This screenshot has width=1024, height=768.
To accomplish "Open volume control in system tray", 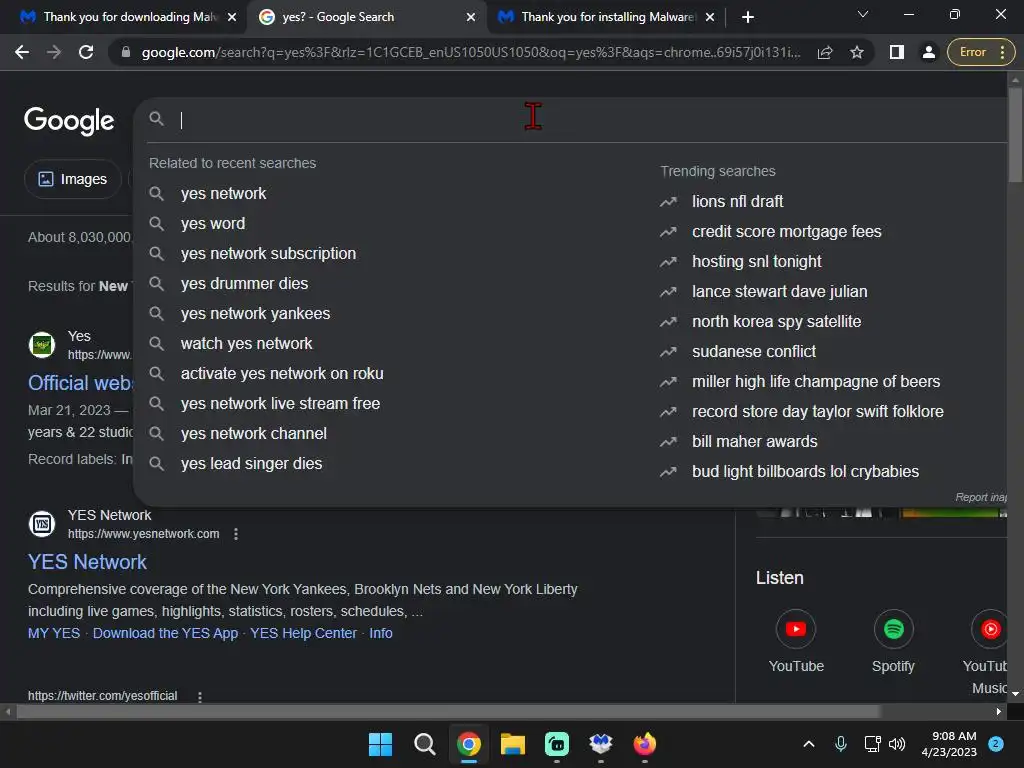I will tap(897, 744).
